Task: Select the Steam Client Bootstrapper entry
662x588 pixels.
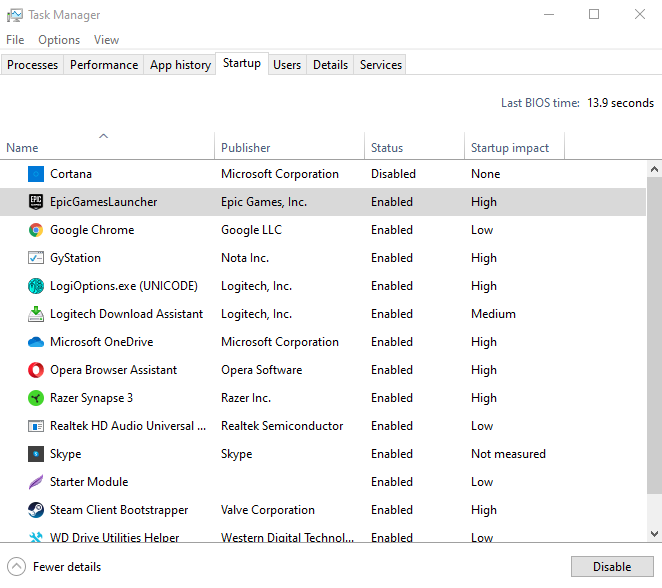Action: coord(119,510)
